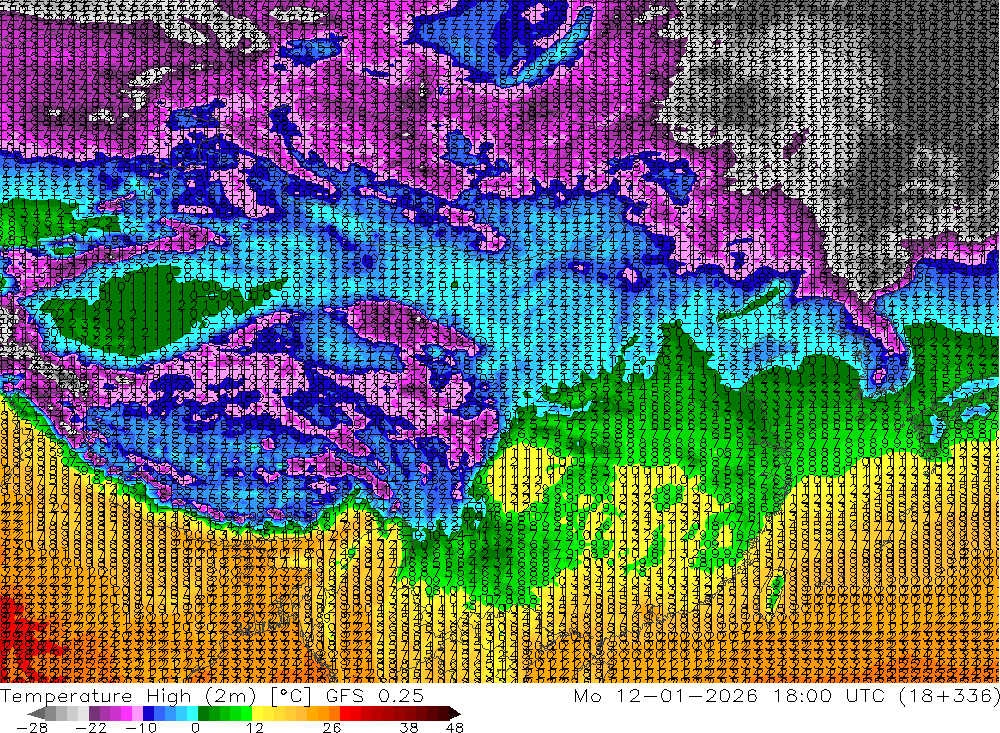
Task: Click the "-22" legend value
Action: pos(91,727)
